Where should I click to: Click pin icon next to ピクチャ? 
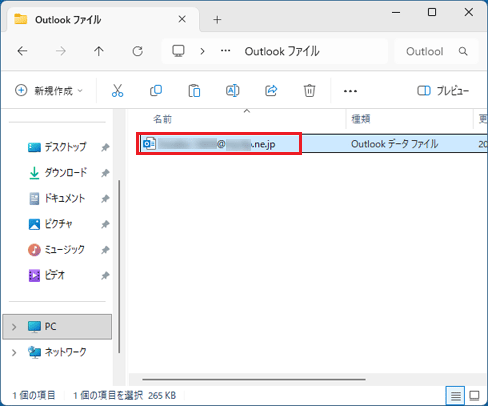(105, 224)
